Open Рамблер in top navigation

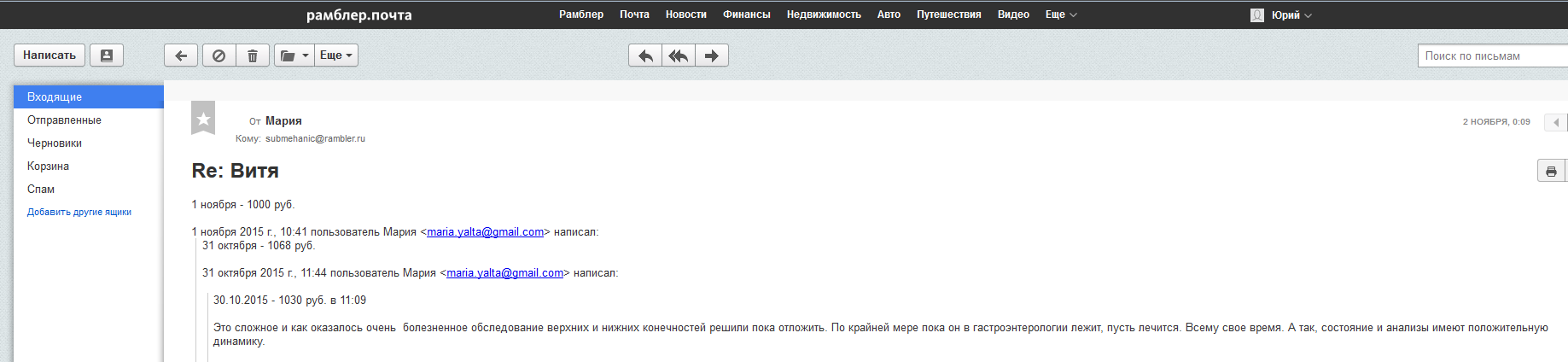[581, 15]
